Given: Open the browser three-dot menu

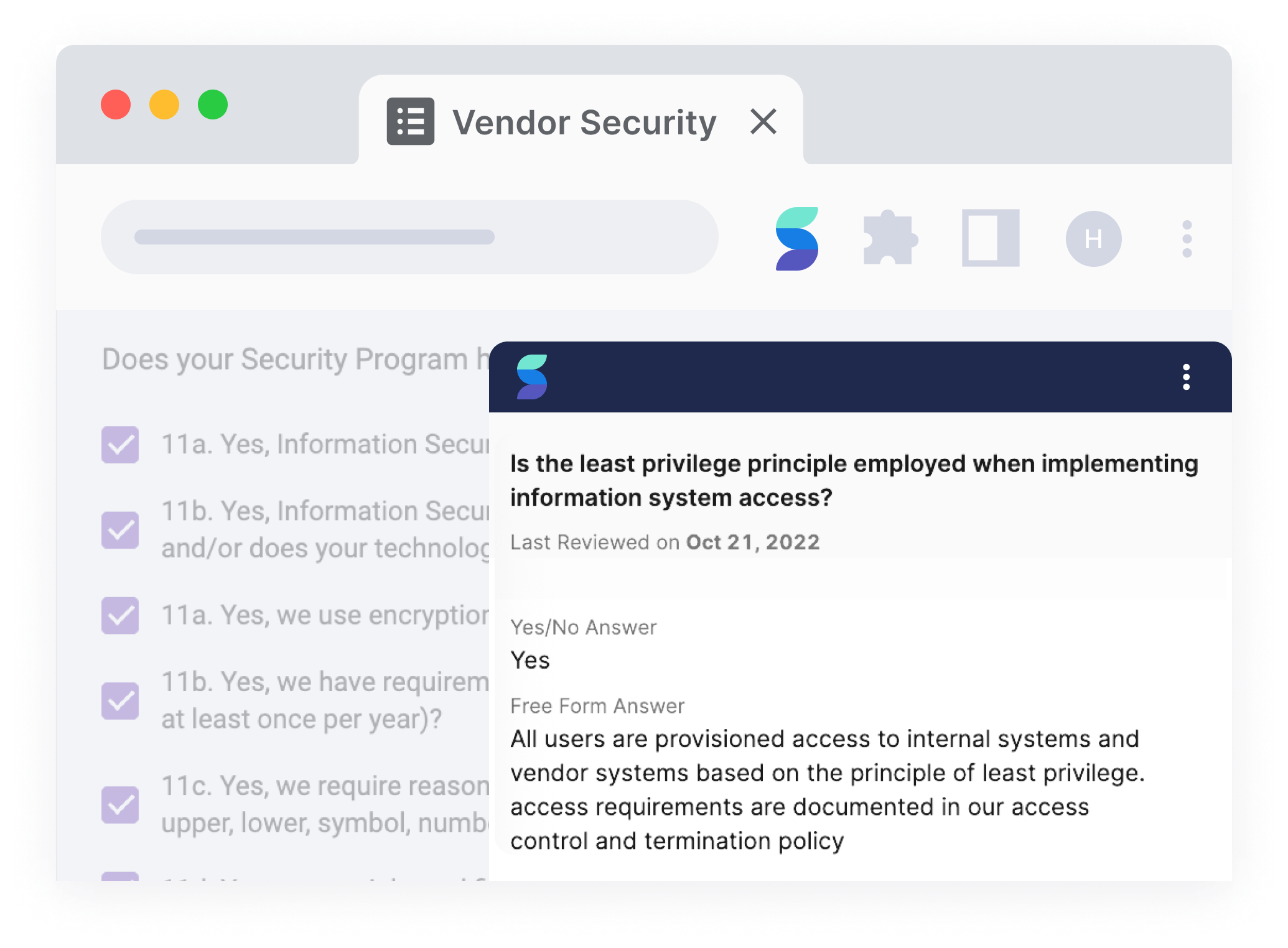Looking at the screenshot, I should [x=1187, y=239].
